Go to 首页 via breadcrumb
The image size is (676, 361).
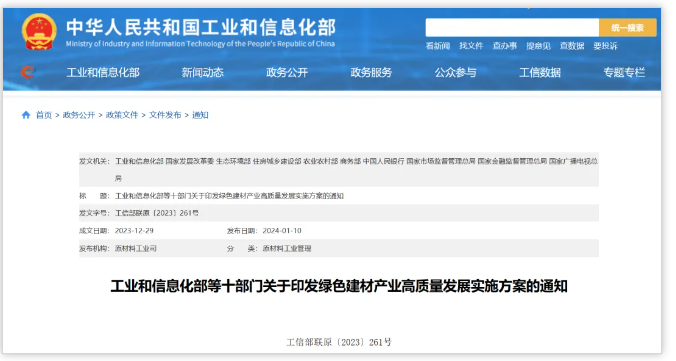[44, 115]
